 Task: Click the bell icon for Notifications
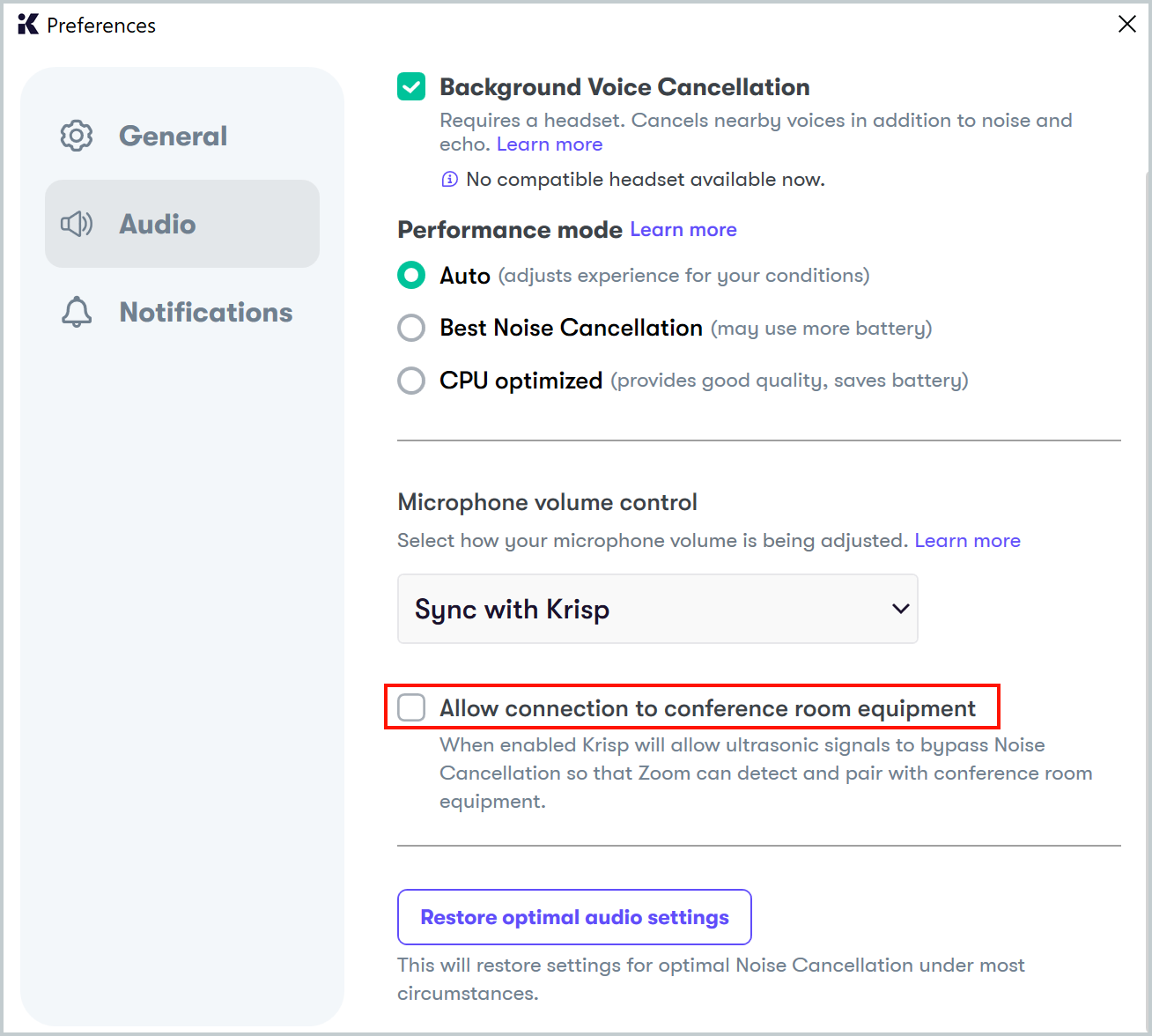point(77,312)
